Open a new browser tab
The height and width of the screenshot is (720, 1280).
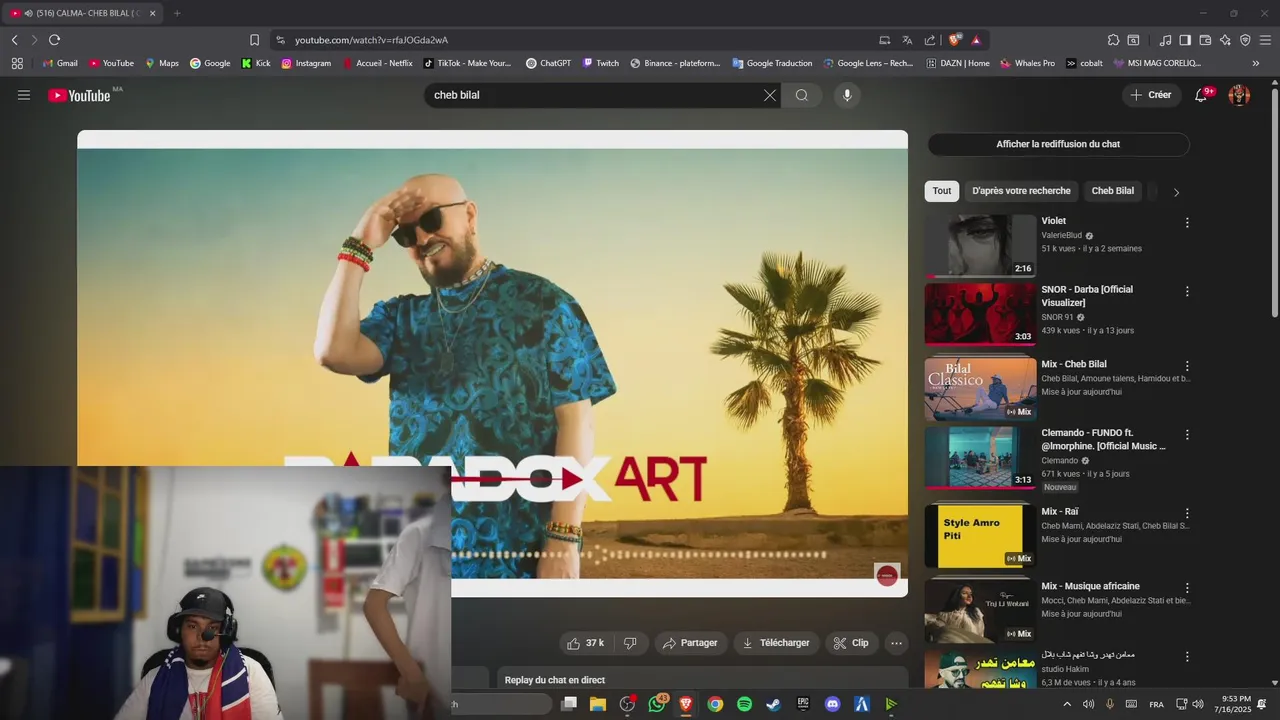point(177,13)
